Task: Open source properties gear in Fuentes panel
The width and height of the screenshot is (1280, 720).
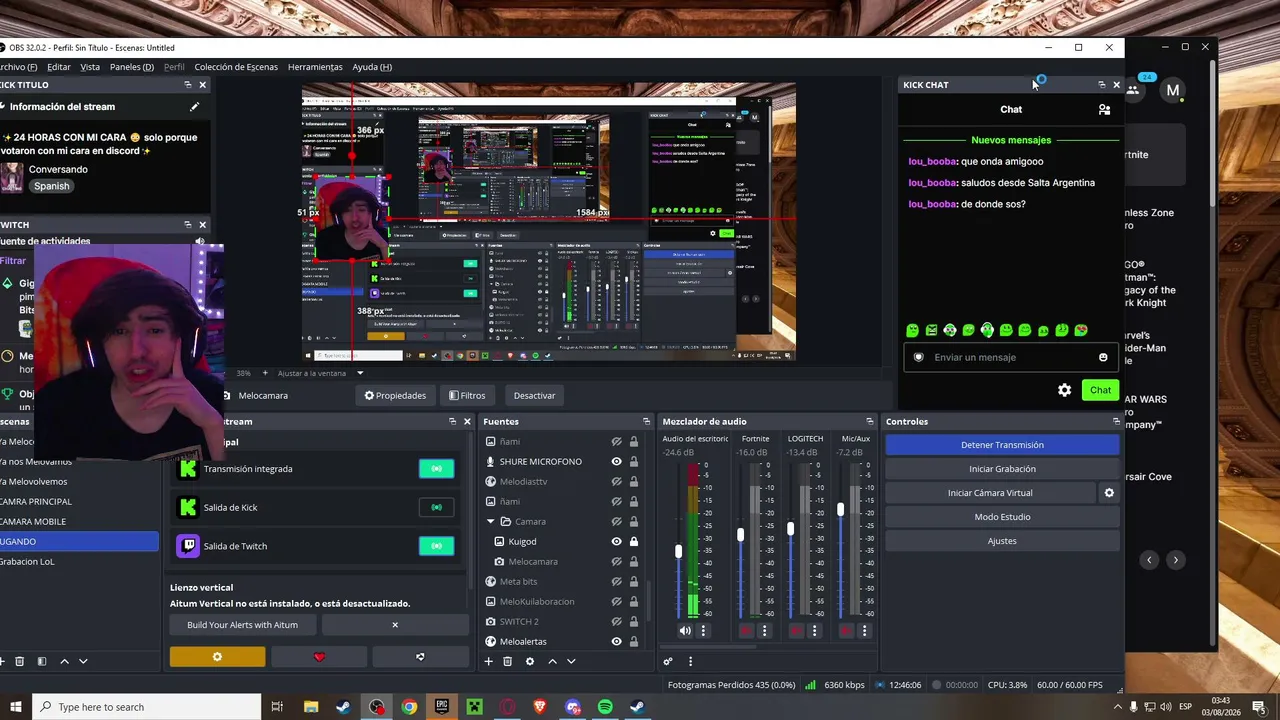Action: pos(529,661)
